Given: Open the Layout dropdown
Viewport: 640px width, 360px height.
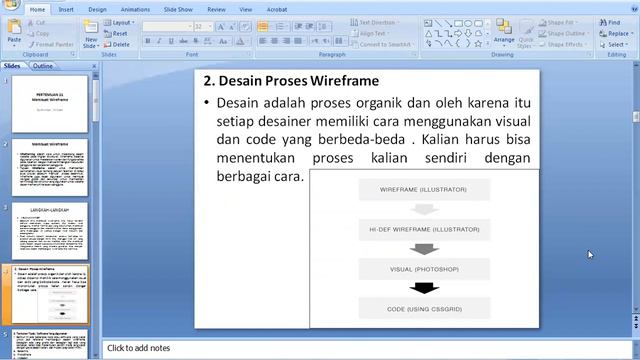Looking at the screenshot, I should [x=119, y=23].
